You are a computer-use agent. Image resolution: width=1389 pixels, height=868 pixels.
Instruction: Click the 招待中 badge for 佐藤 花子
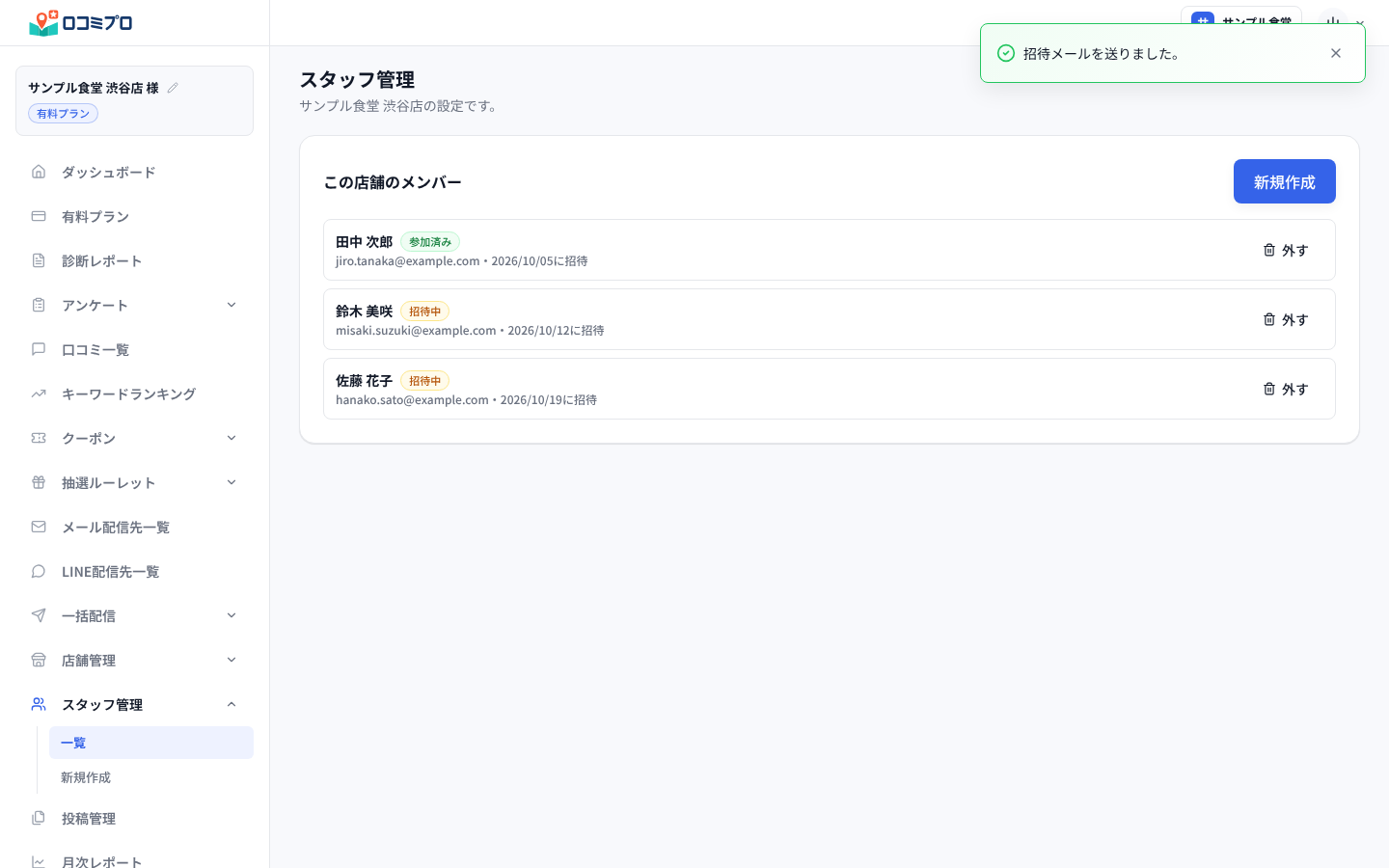[424, 381]
